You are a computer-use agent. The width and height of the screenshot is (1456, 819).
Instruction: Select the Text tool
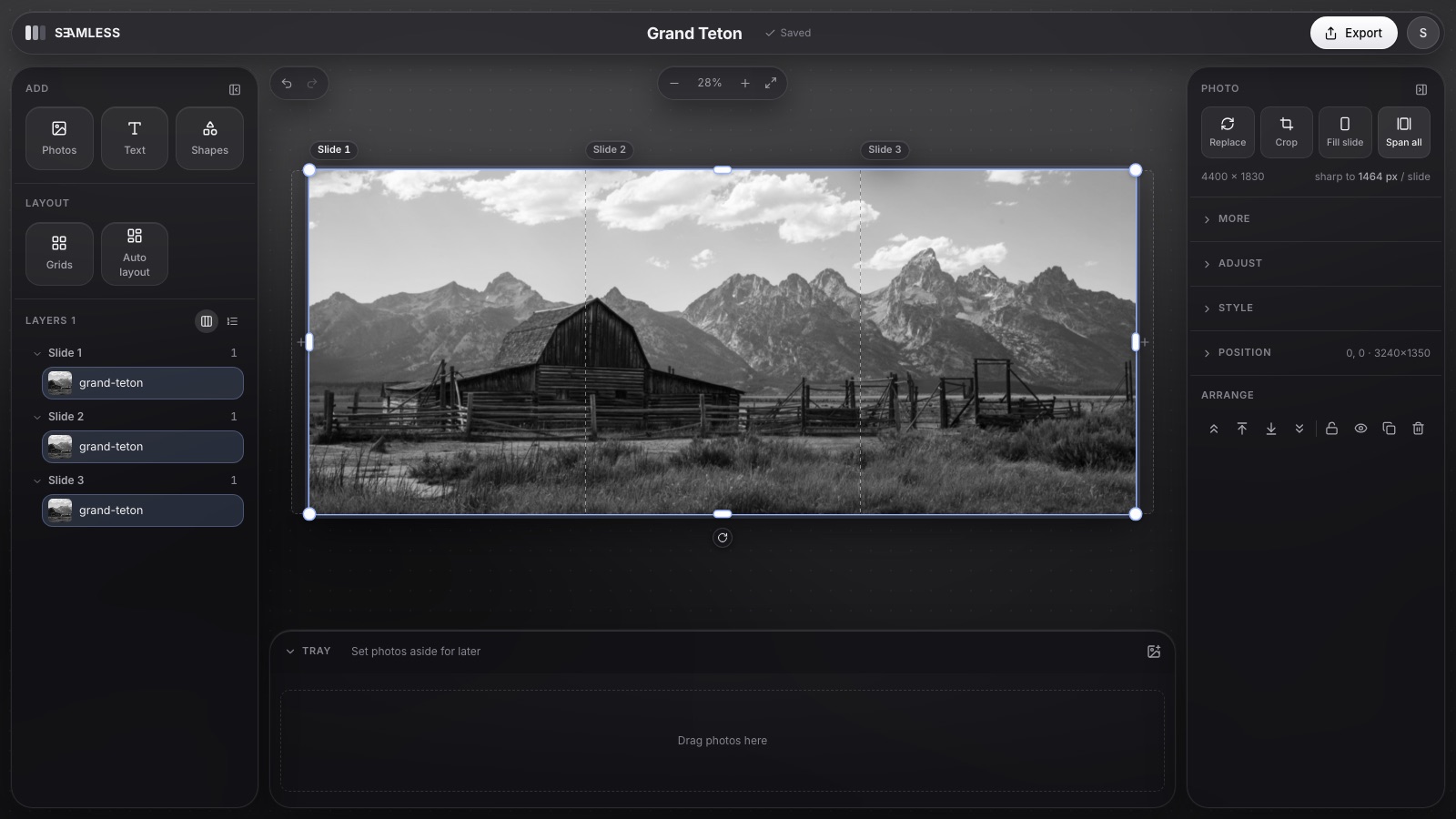click(135, 138)
